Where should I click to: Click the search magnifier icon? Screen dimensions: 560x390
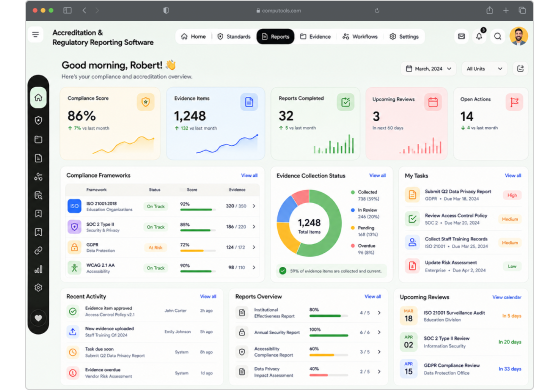click(x=498, y=36)
